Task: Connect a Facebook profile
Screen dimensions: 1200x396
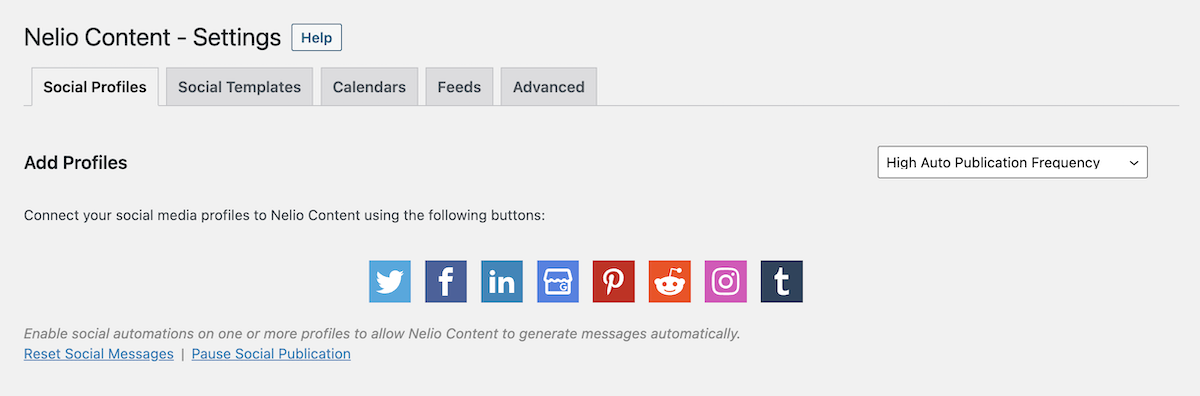Action: pos(446,281)
